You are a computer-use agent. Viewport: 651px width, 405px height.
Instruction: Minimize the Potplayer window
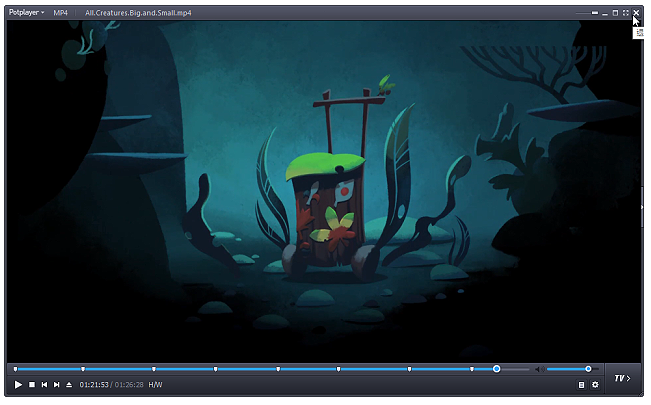tap(605, 14)
